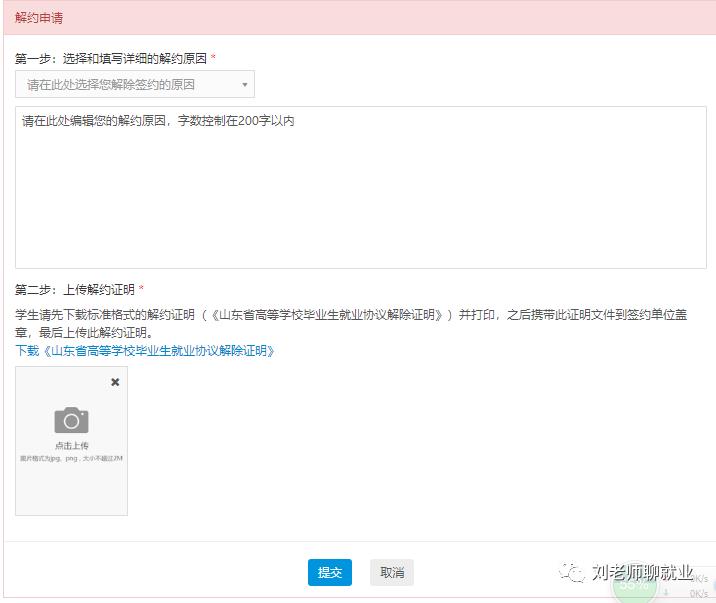This screenshot has width=716, height=603.
Task: Click the dropdown arrow of reason selector
Action: click(245, 85)
